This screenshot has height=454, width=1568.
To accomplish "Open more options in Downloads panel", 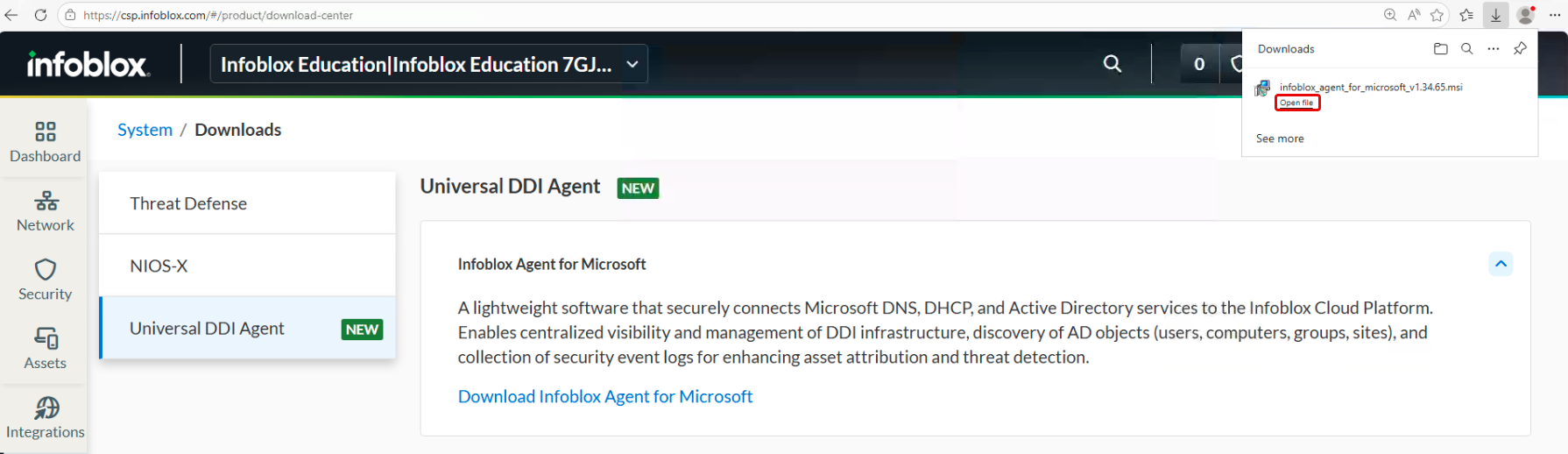I will point(1494,49).
